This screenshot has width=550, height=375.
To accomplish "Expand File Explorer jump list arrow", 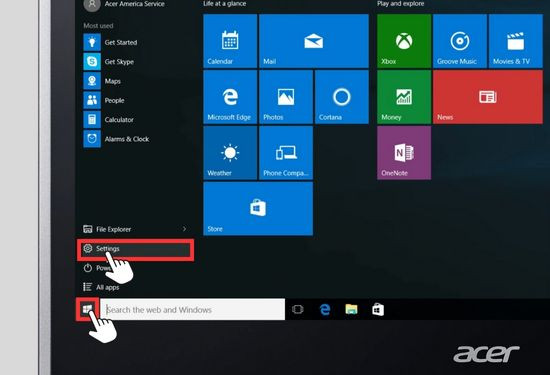I will tap(185, 229).
